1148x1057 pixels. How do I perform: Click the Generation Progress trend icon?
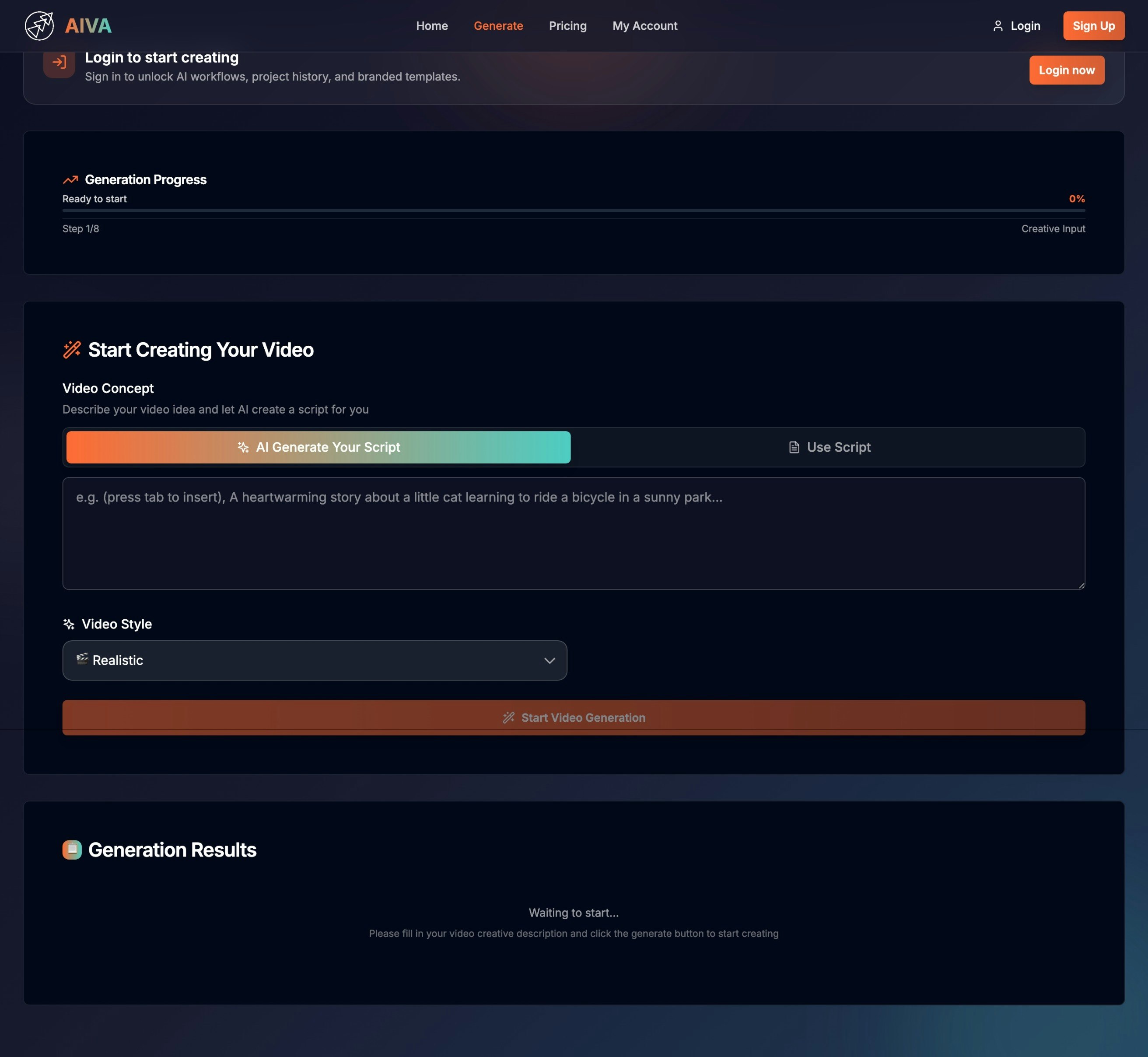click(70, 179)
